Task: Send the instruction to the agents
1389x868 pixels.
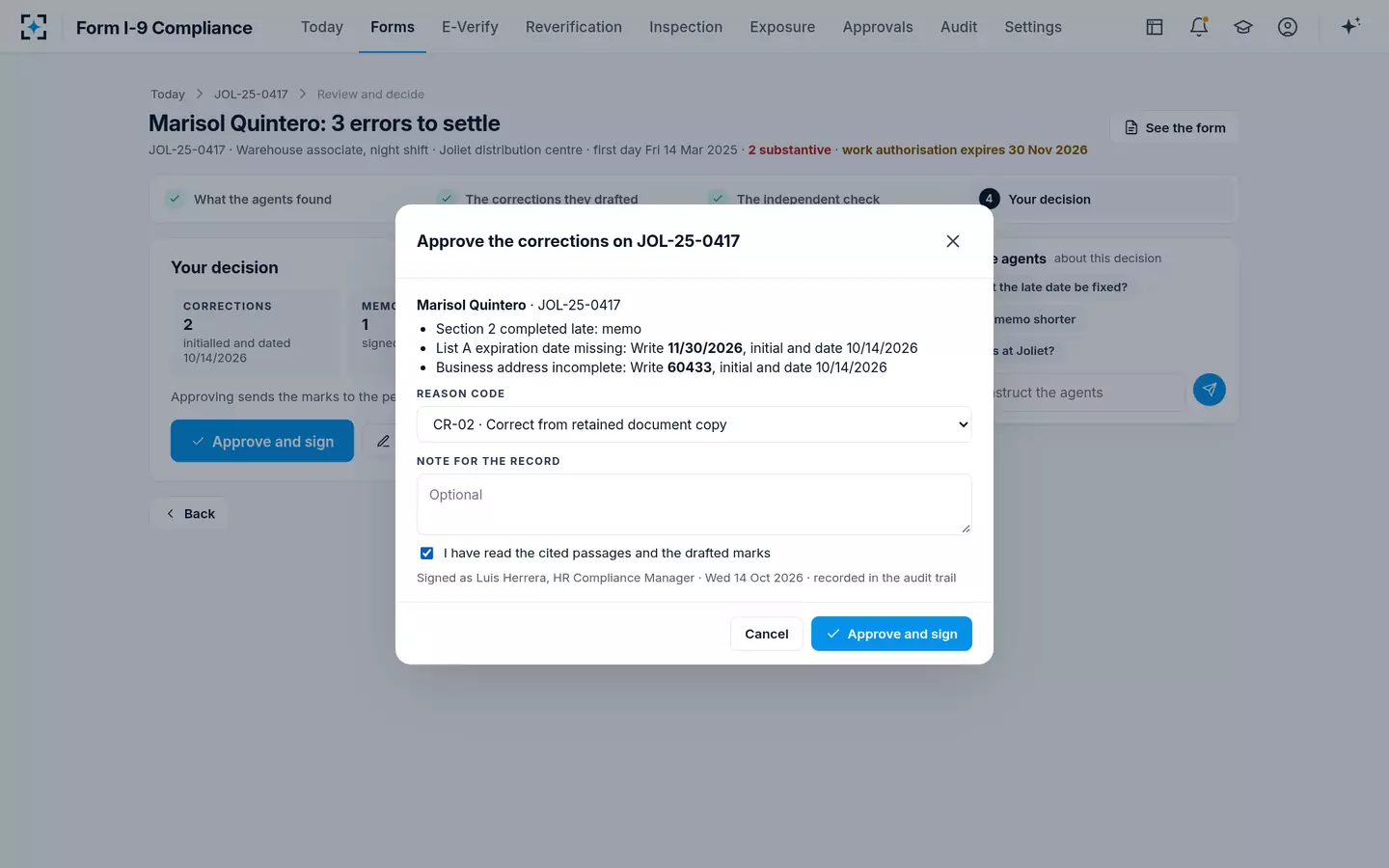Action: (x=1210, y=390)
